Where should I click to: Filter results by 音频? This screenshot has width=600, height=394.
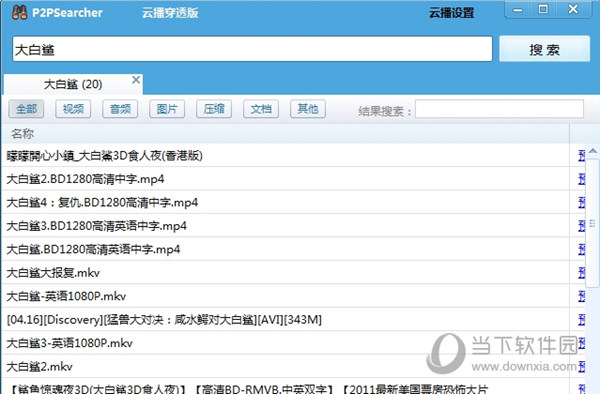(x=120, y=109)
